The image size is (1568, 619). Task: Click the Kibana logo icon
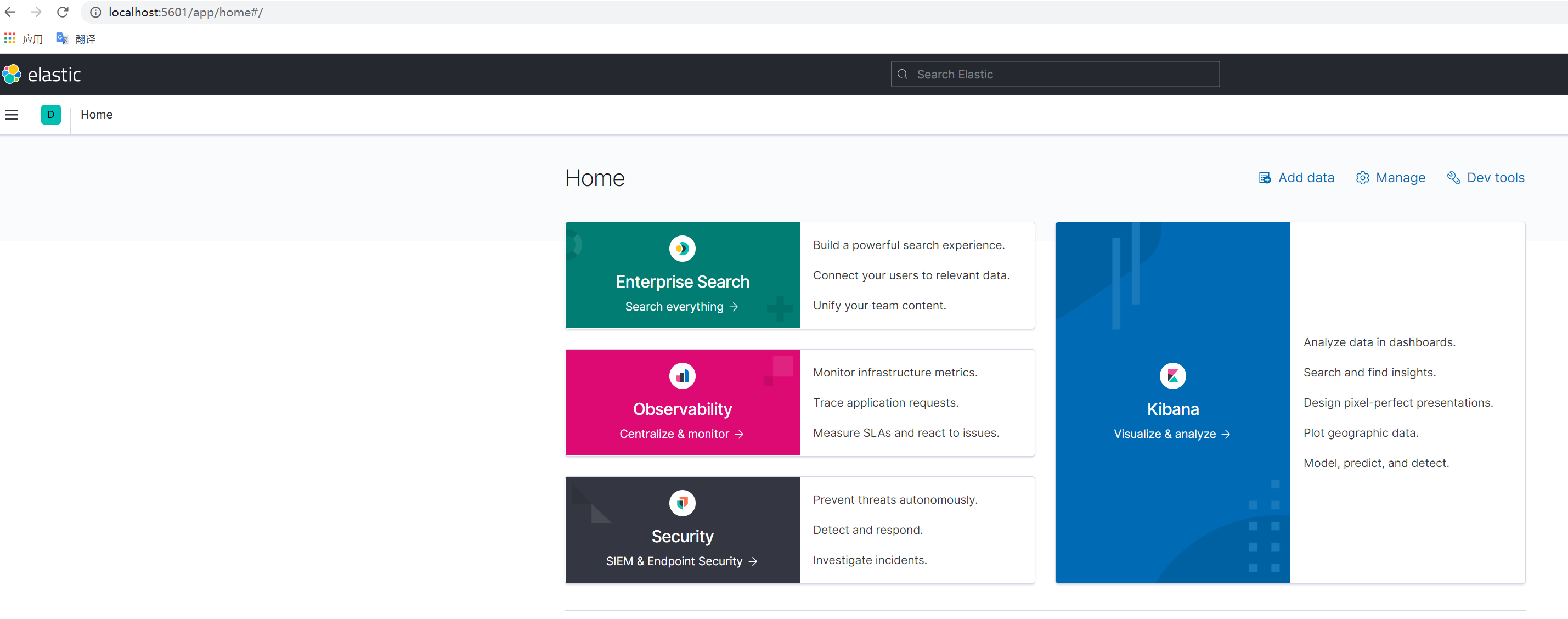pos(1172,375)
